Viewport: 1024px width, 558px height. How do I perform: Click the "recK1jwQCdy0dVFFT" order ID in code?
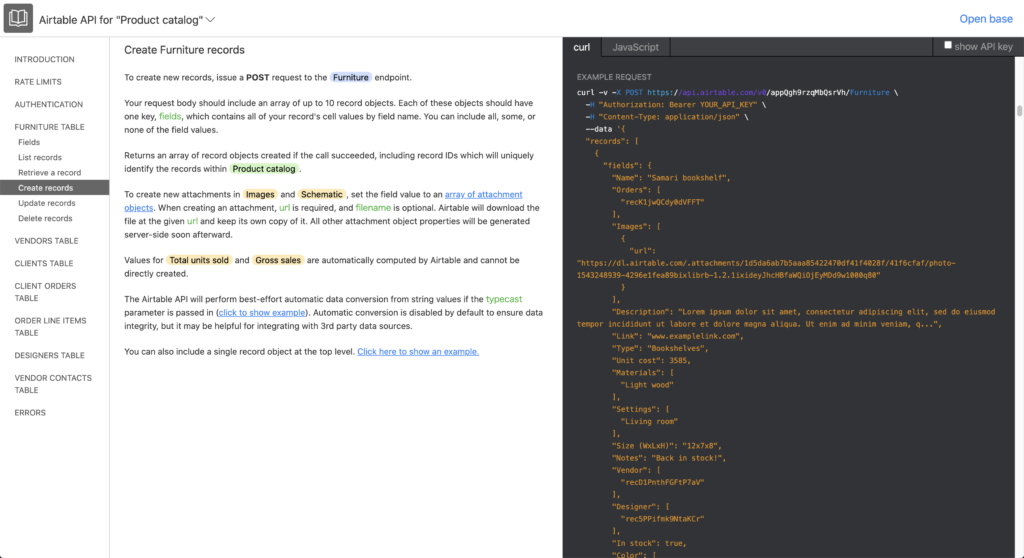pos(662,202)
